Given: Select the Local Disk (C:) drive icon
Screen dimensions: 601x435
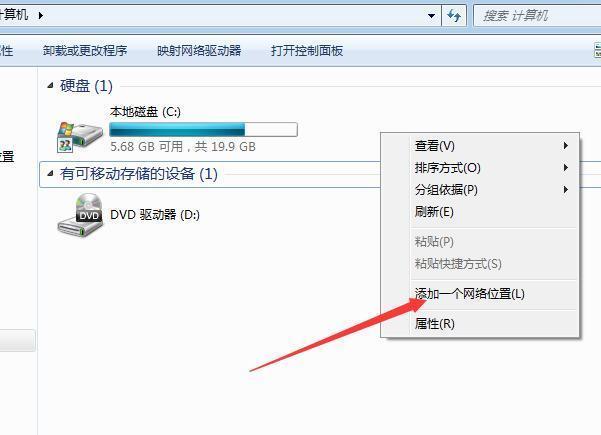Looking at the screenshot, I should coord(80,137).
